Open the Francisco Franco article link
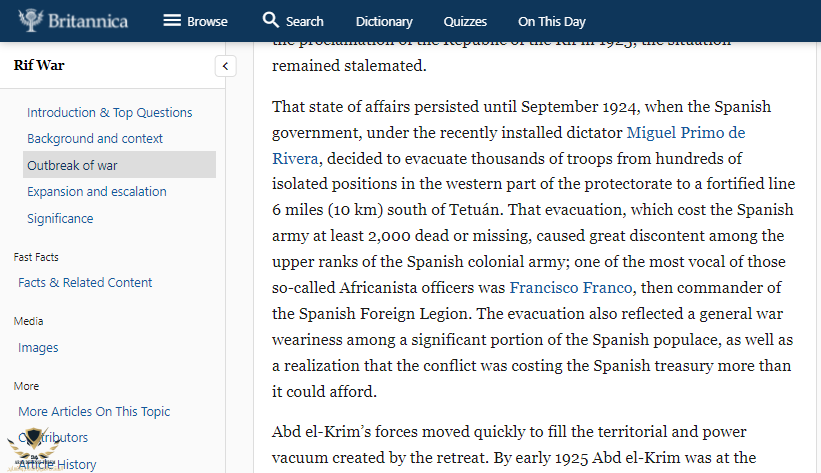Screen dimensions: 821x473 [x=570, y=288]
